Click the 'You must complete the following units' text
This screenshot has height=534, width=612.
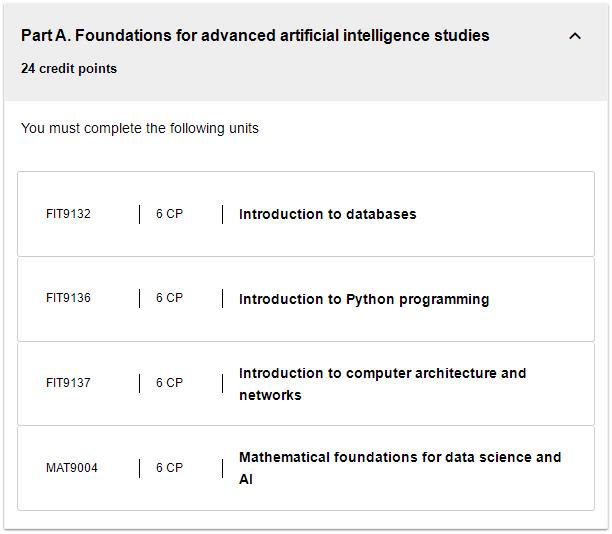tap(140, 128)
